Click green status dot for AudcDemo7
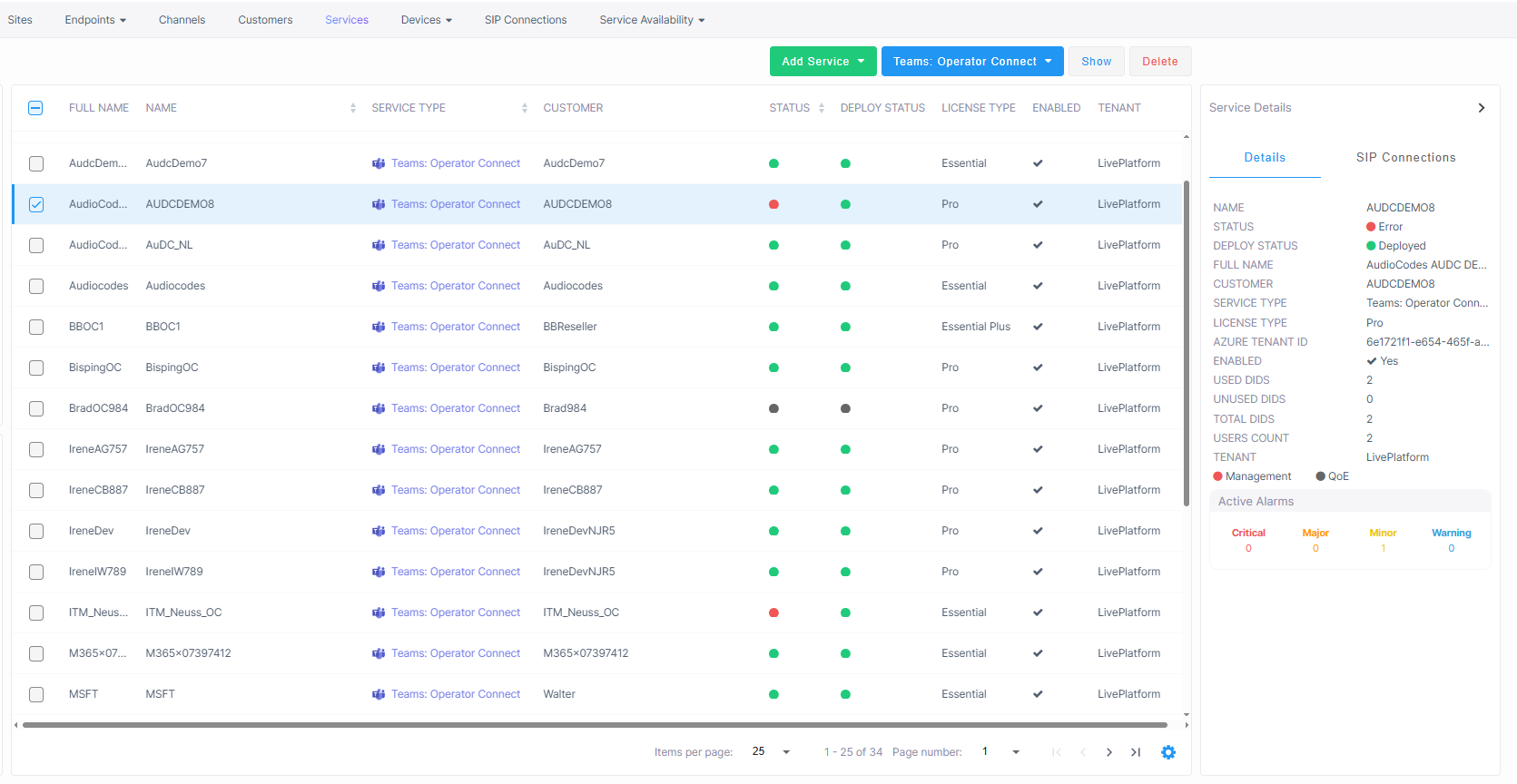1517x784 pixels. (x=773, y=163)
